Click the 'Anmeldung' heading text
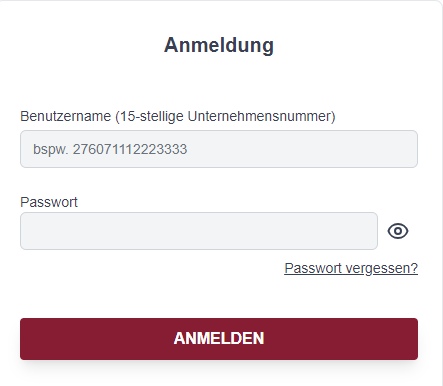 pyautogui.click(x=219, y=45)
